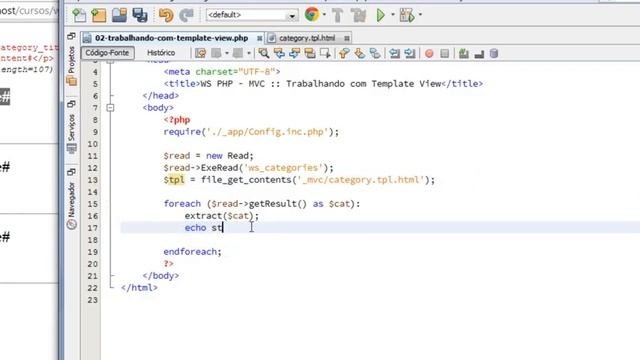Click the page title text on line 5
Viewport: 640px width, 360px height.
(320, 84)
